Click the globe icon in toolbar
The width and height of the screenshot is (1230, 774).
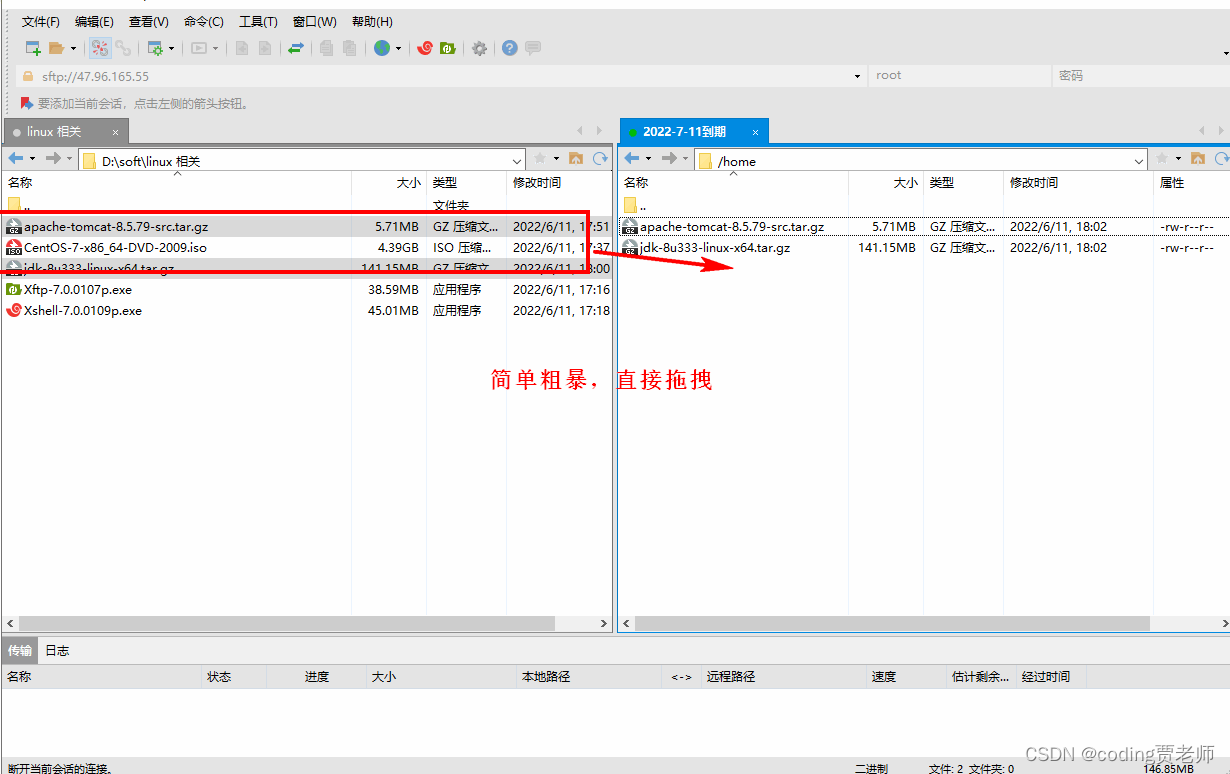[x=382, y=48]
